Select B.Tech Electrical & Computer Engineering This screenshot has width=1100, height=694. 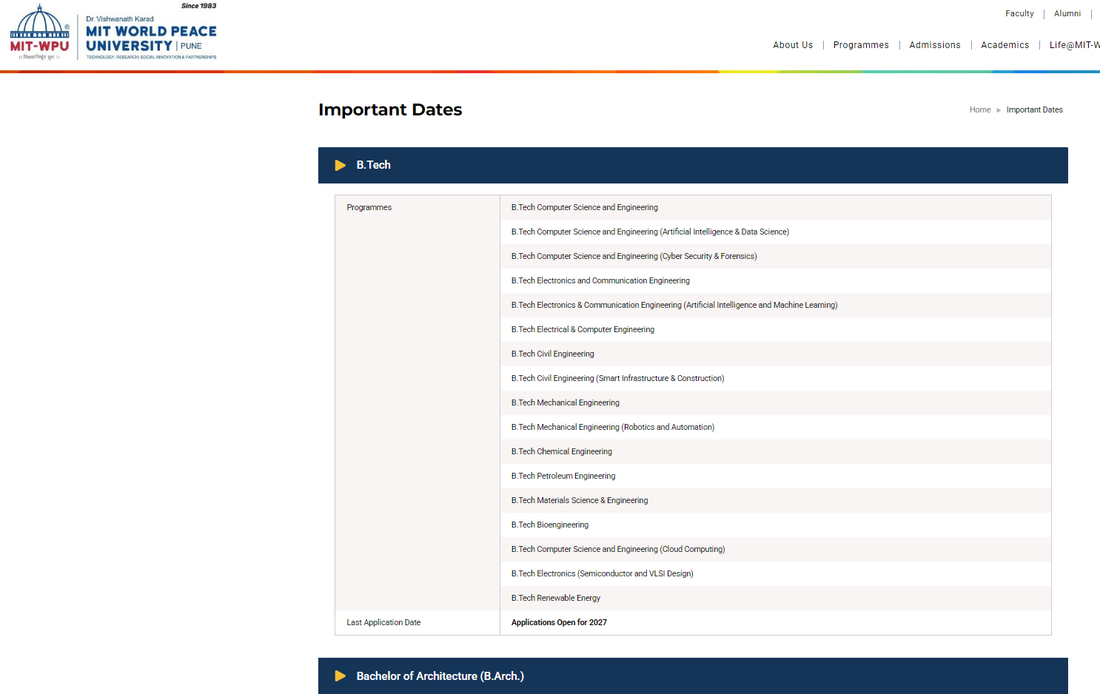(776, 330)
